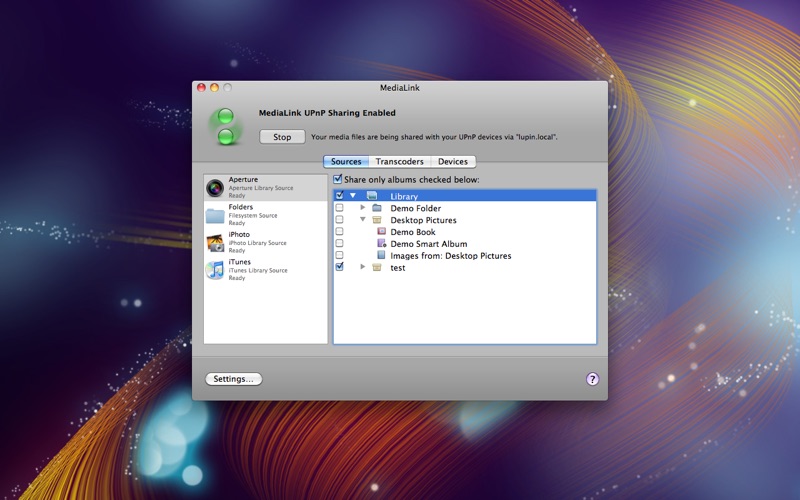Select the iPhoto library source icon
The width and height of the screenshot is (800, 500).
click(215, 242)
